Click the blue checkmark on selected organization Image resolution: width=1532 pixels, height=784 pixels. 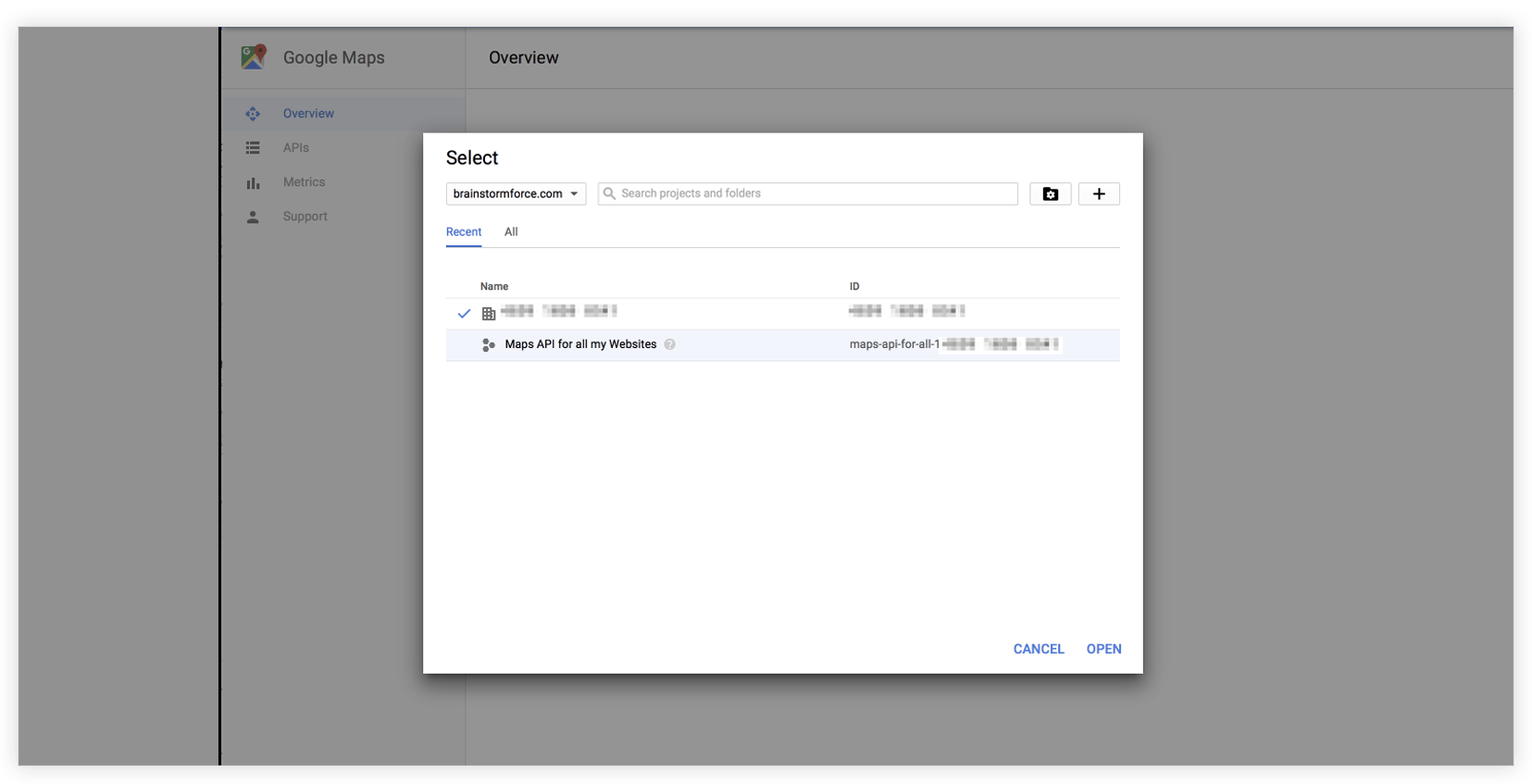tap(464, 314)
